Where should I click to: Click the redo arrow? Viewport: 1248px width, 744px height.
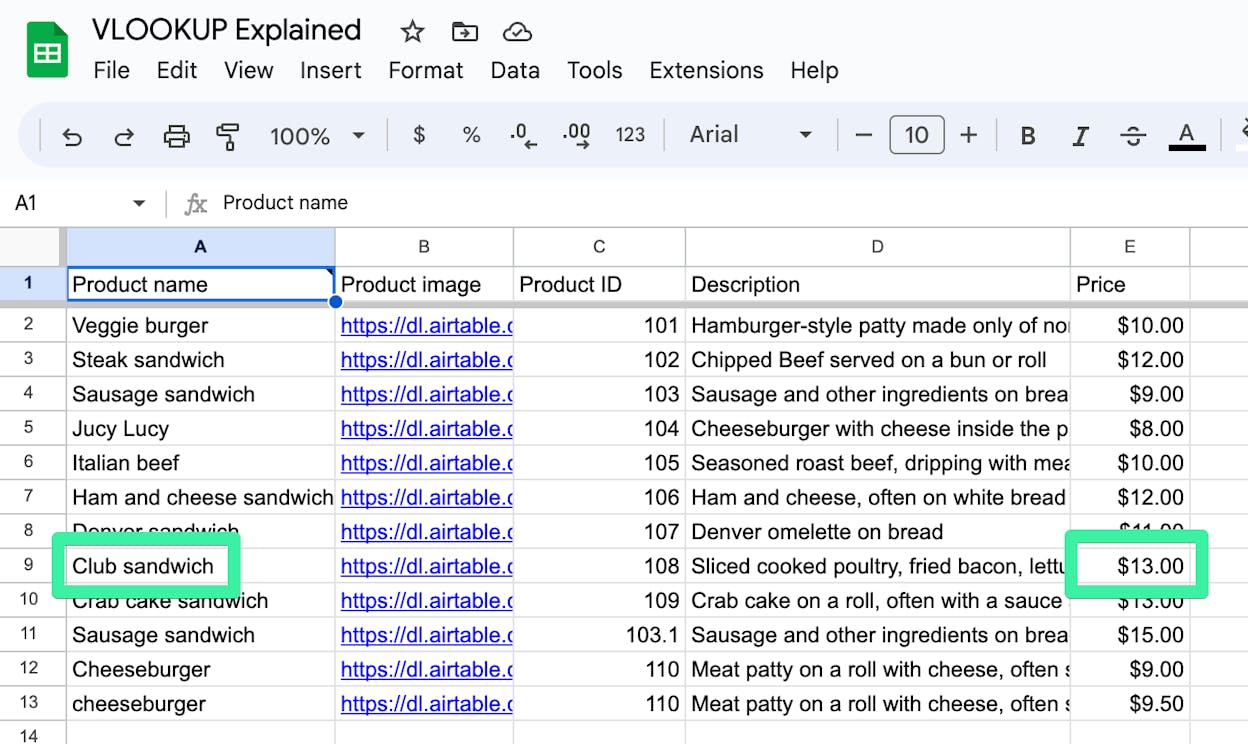tap(124, 135)
